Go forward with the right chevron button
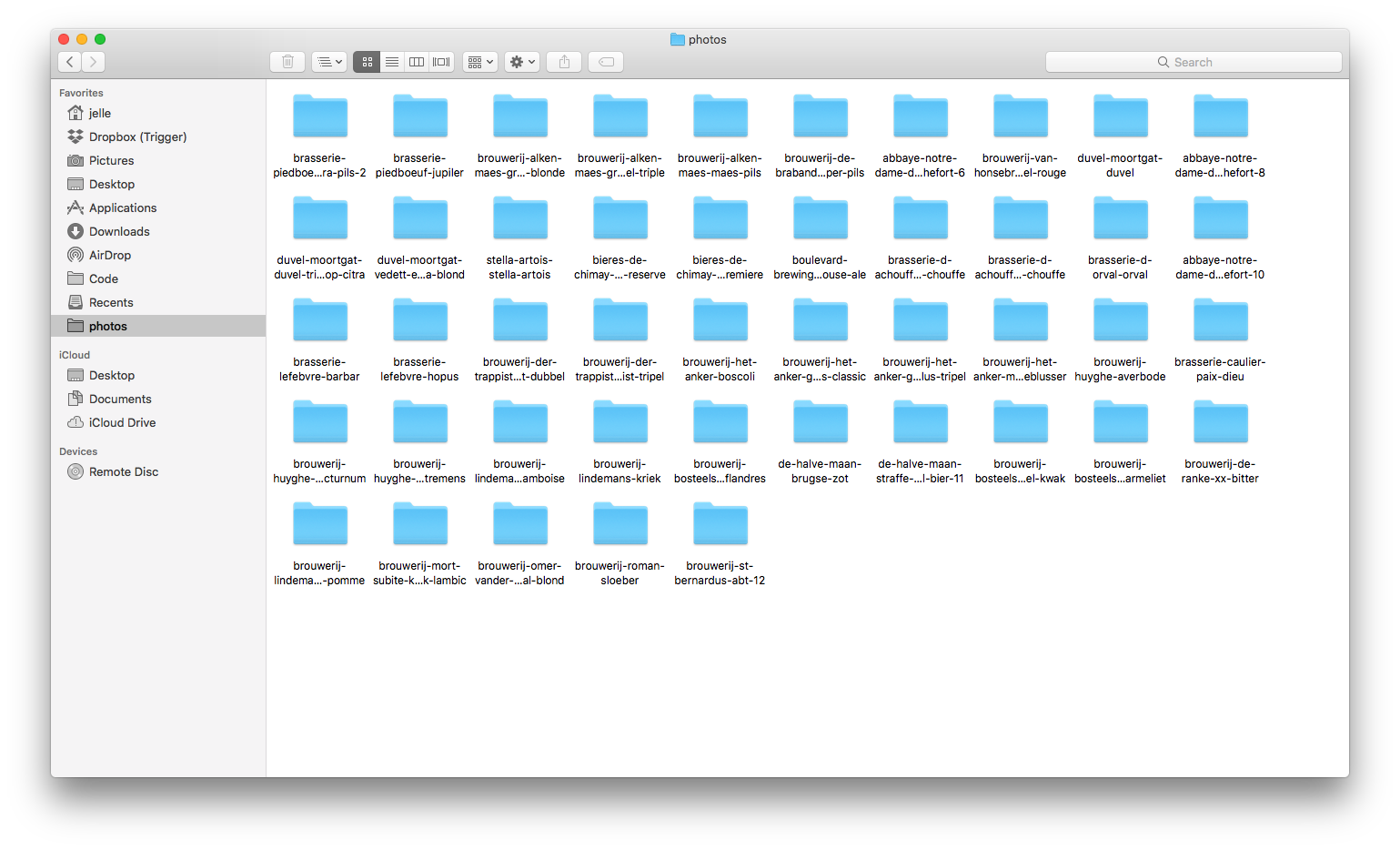Image resolution: width=1400 pixels, height=850 pixels. (x=94, y=62)
